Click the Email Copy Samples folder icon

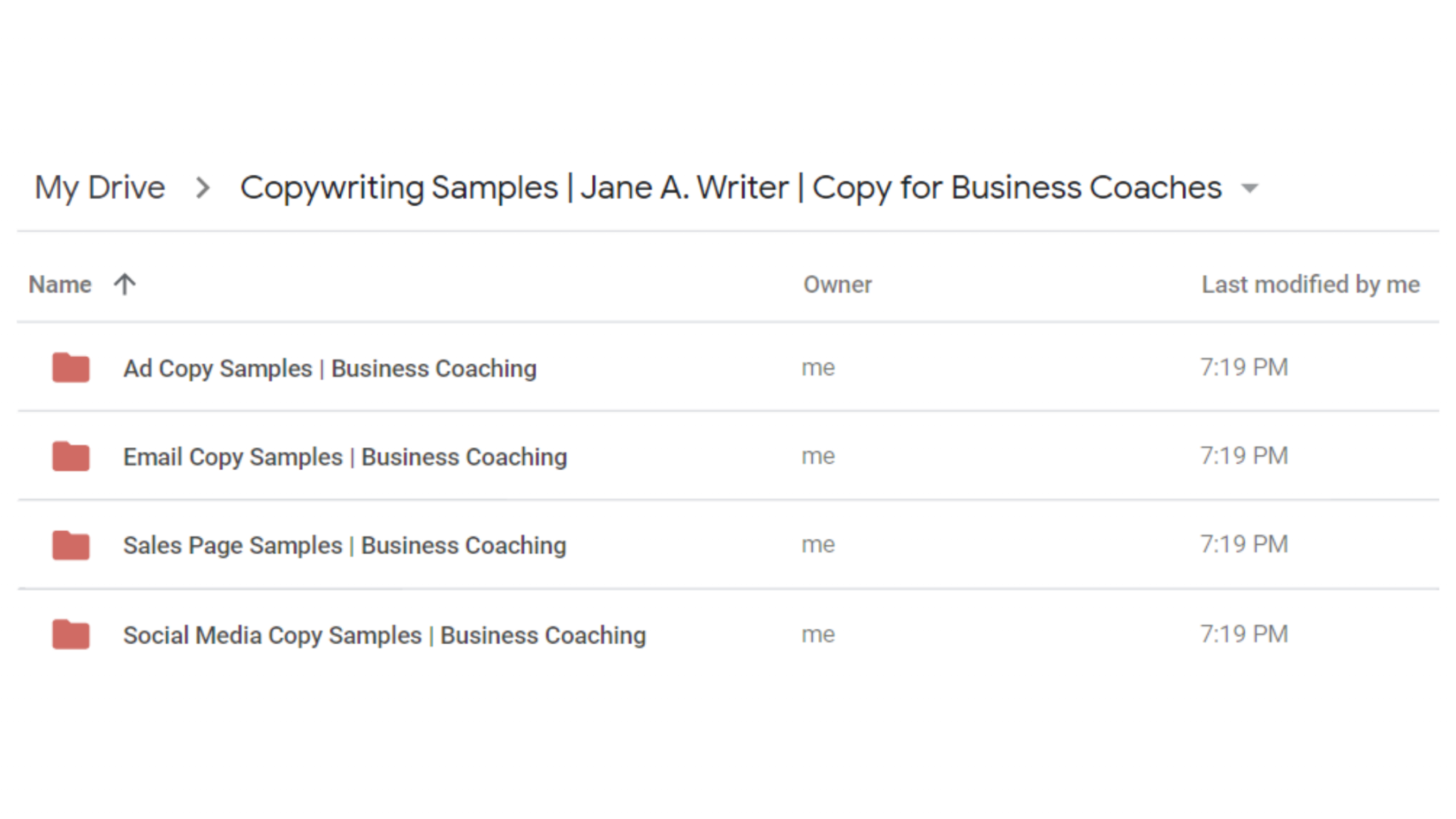point(70,456)
